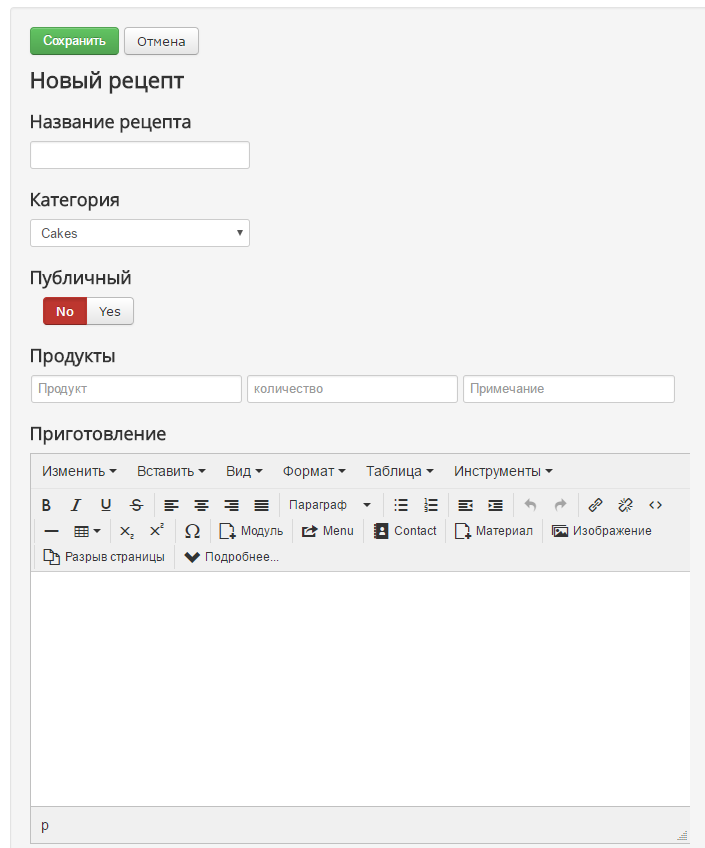Set Публичный toggle to No
Viewport: 705px width, 848px height.
[x=65, y=311]
